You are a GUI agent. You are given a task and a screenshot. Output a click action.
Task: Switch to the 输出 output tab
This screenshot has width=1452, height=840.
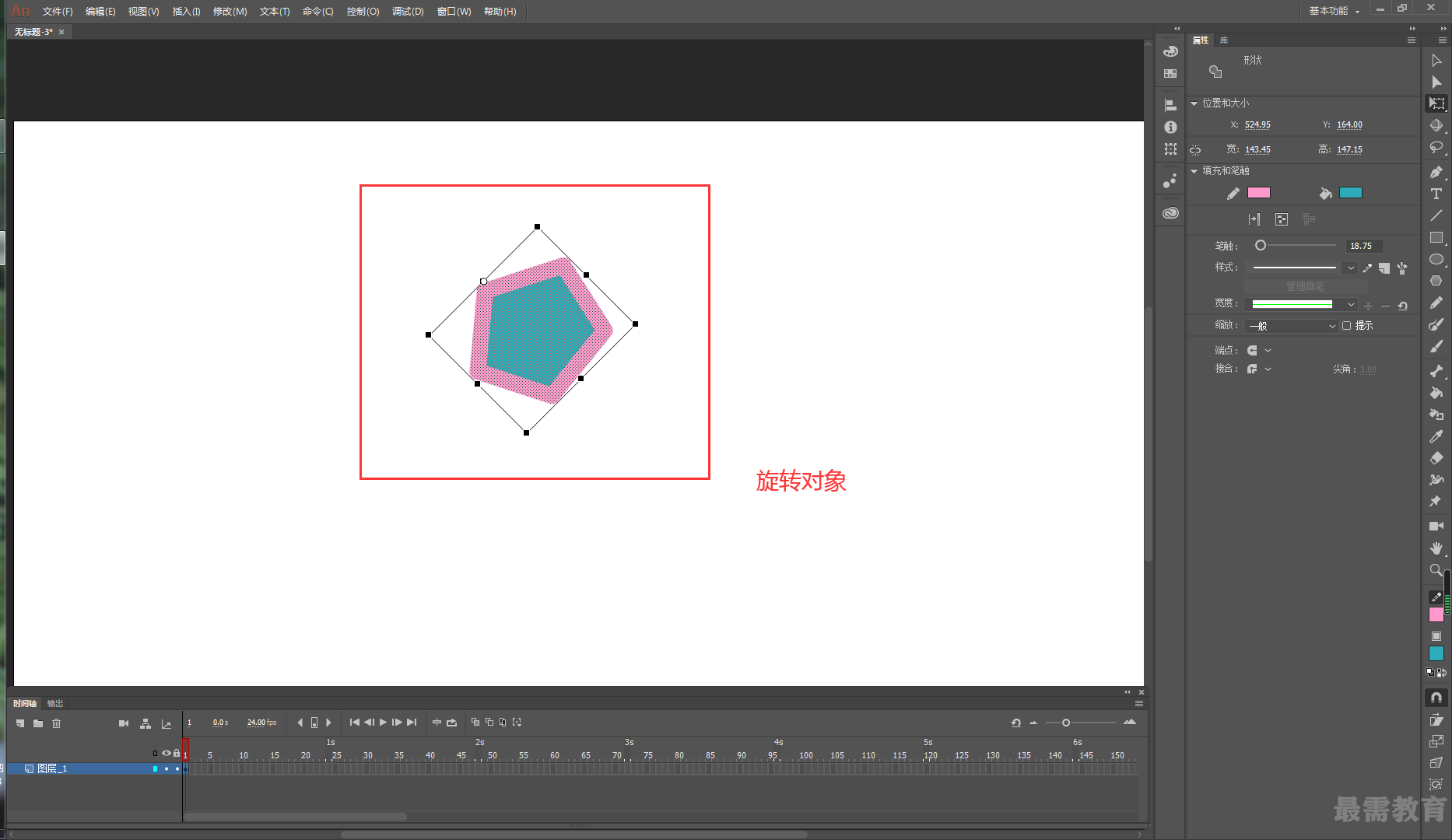coord(54,703)
